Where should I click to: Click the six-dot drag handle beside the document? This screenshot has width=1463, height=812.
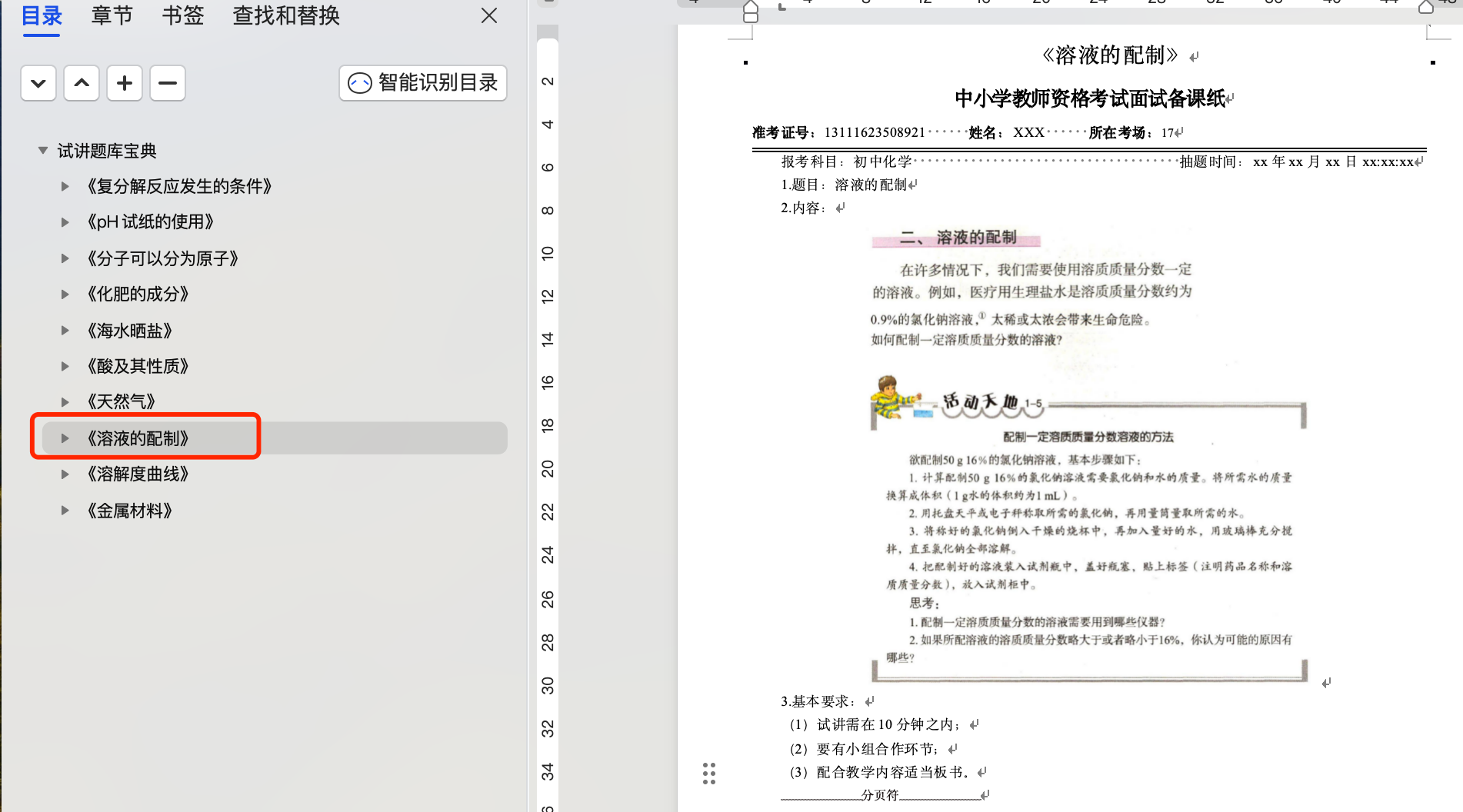click(x=709, y=774)
